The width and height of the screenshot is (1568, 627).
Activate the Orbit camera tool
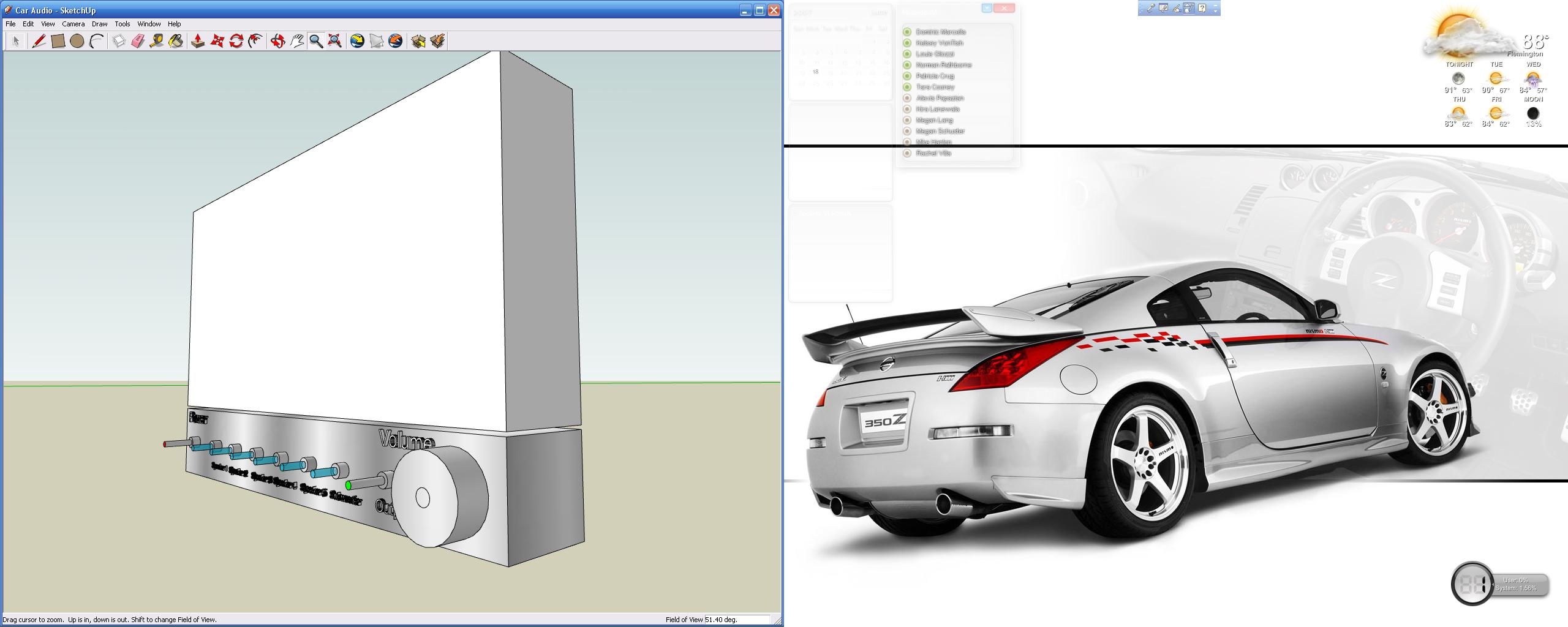click(277, 41)
